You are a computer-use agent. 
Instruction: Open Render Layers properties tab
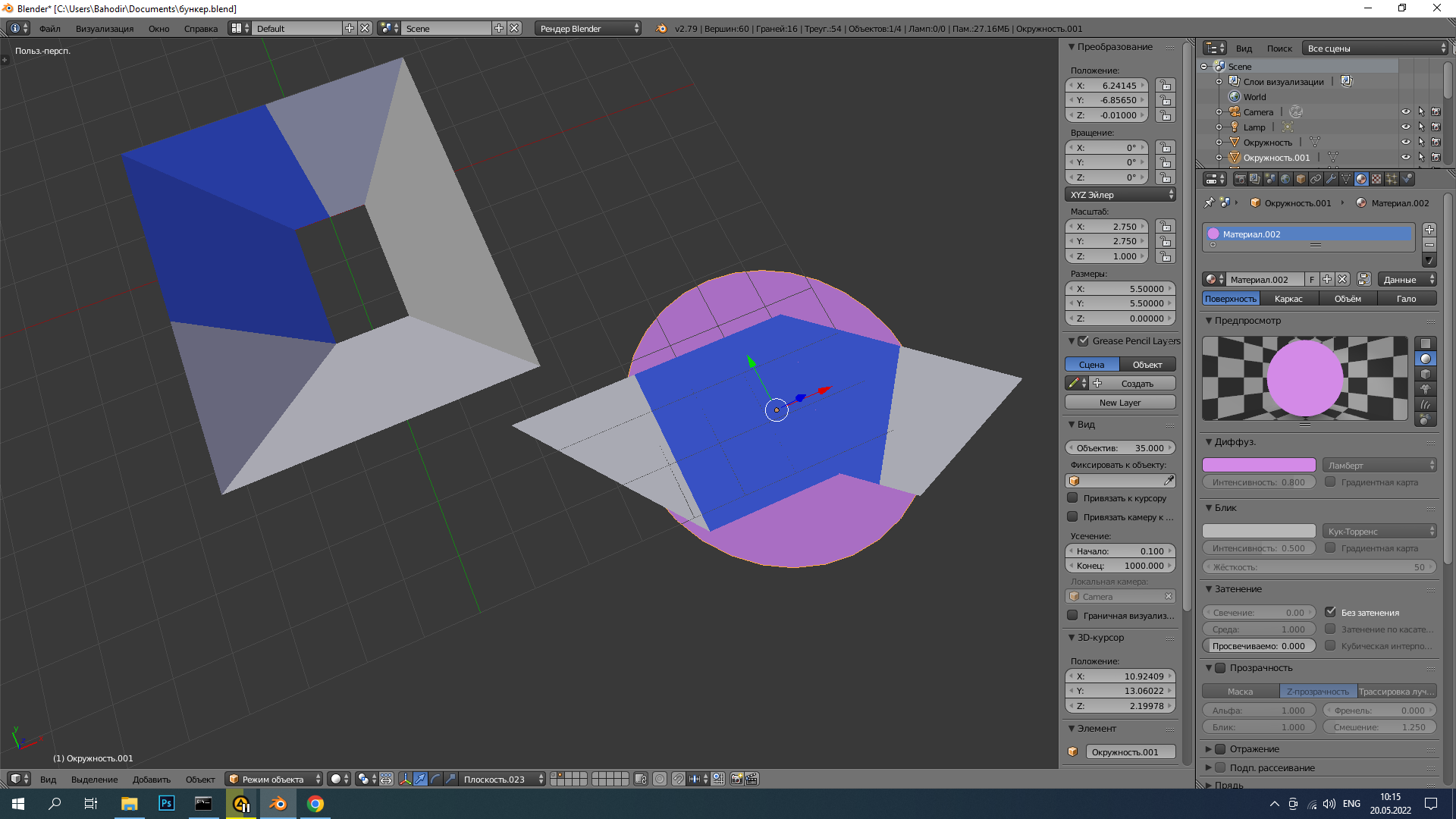[1255, 179]
